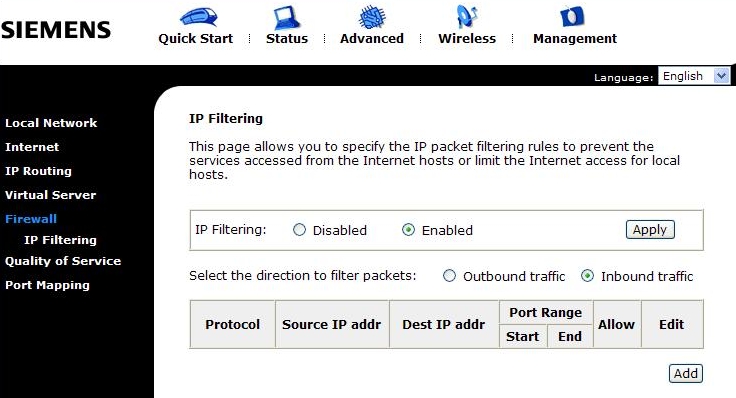Select the Disabled IP Filtering option
736x398 pixels.
click(x=299, y=230)
